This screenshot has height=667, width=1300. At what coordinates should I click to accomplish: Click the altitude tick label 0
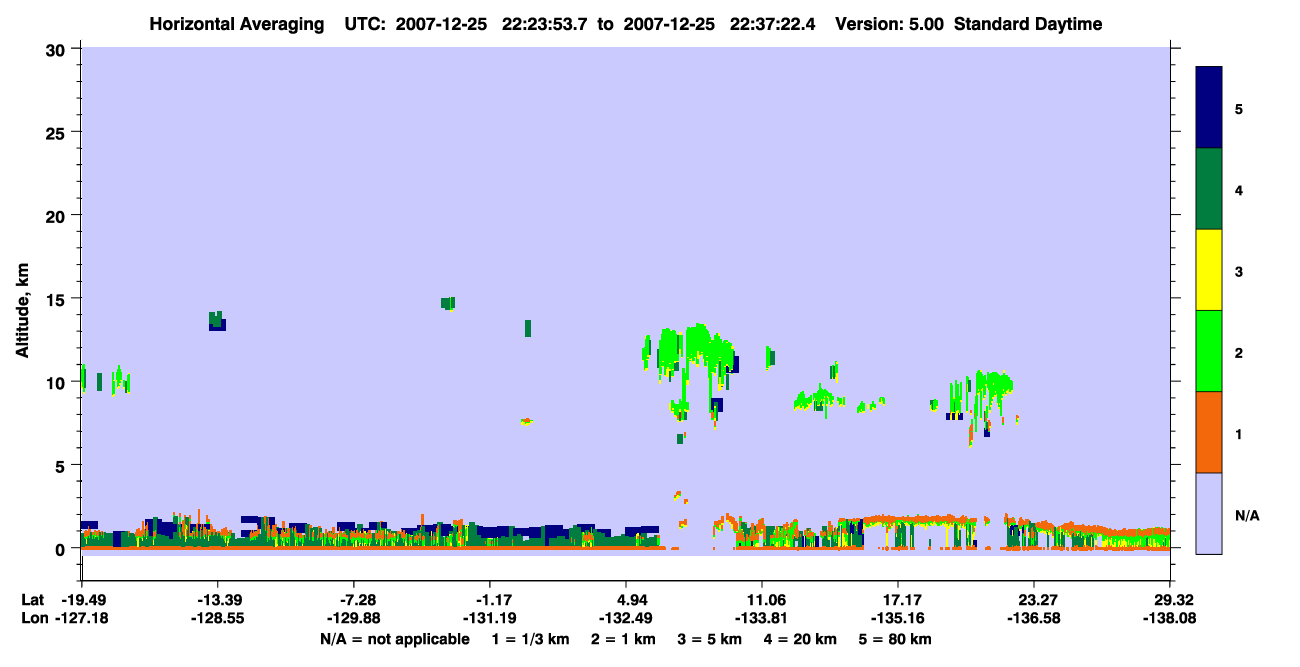point(62,549)
